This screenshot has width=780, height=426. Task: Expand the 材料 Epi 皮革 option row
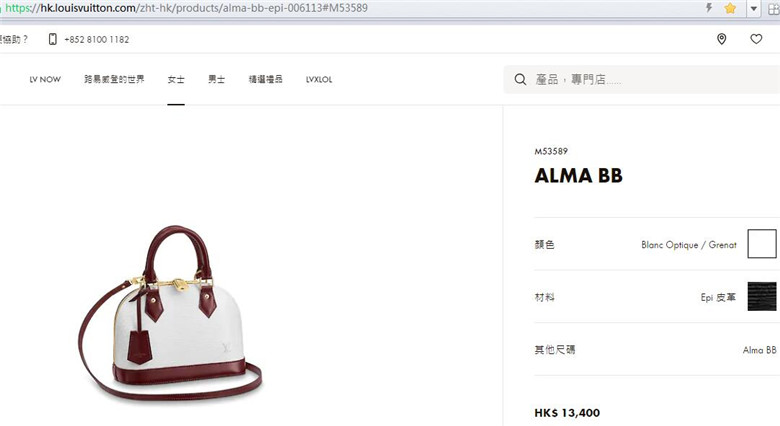click(657, 297)
